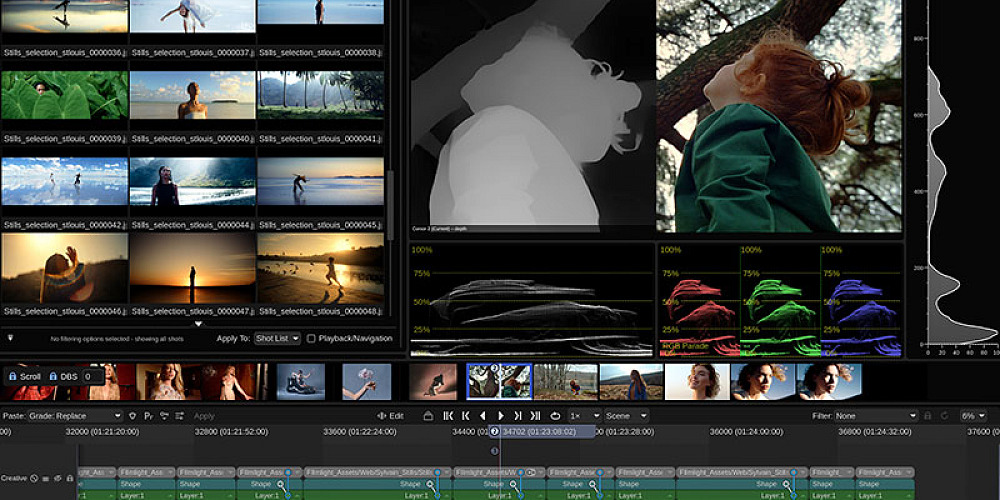This screenshot has height=500, width=1000.
Task: Select thumbnail Stills_selection_stlouis_0000047
Action: point(193,268)
